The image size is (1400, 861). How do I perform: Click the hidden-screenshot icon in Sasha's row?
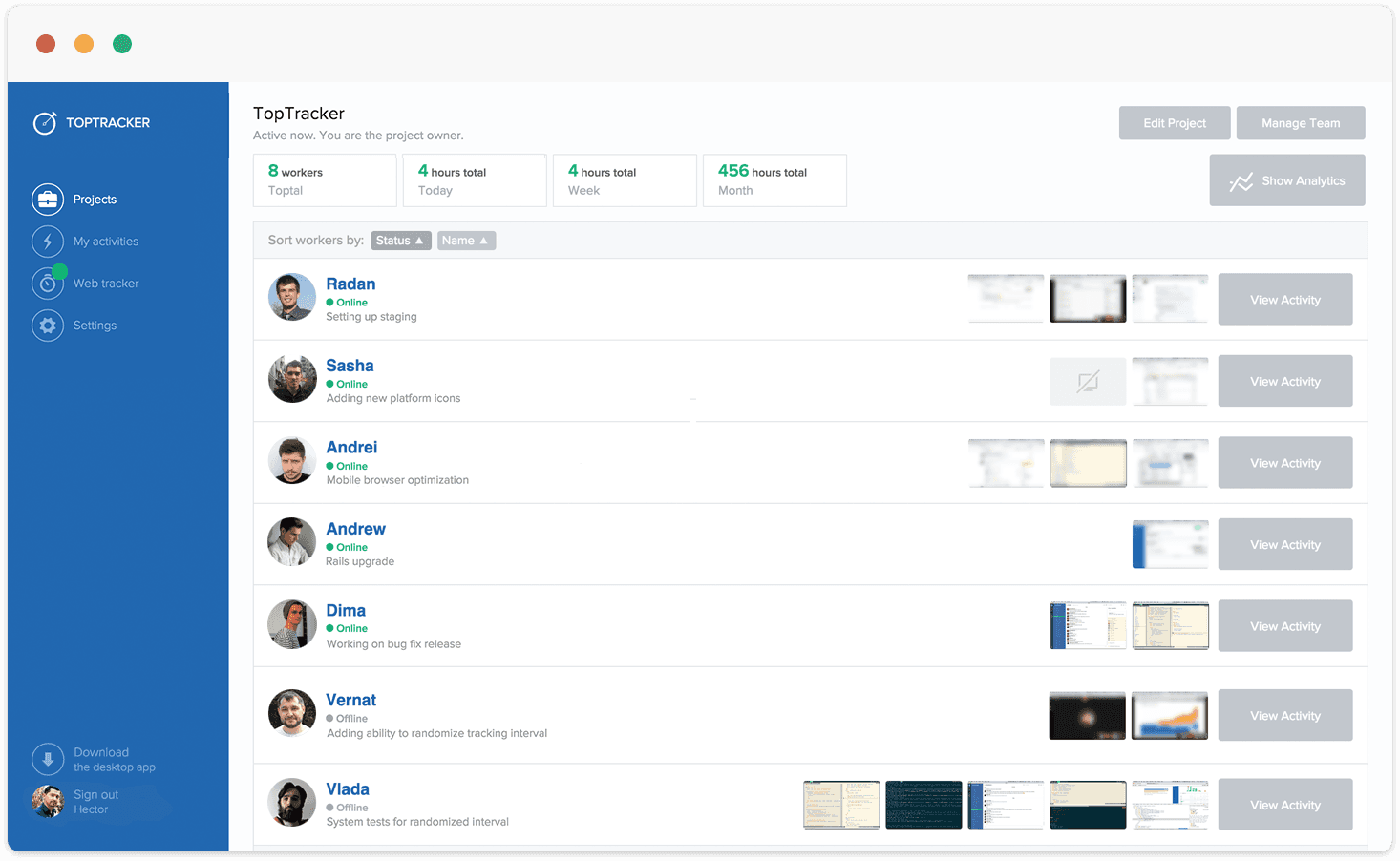(x=1088, y=381)
